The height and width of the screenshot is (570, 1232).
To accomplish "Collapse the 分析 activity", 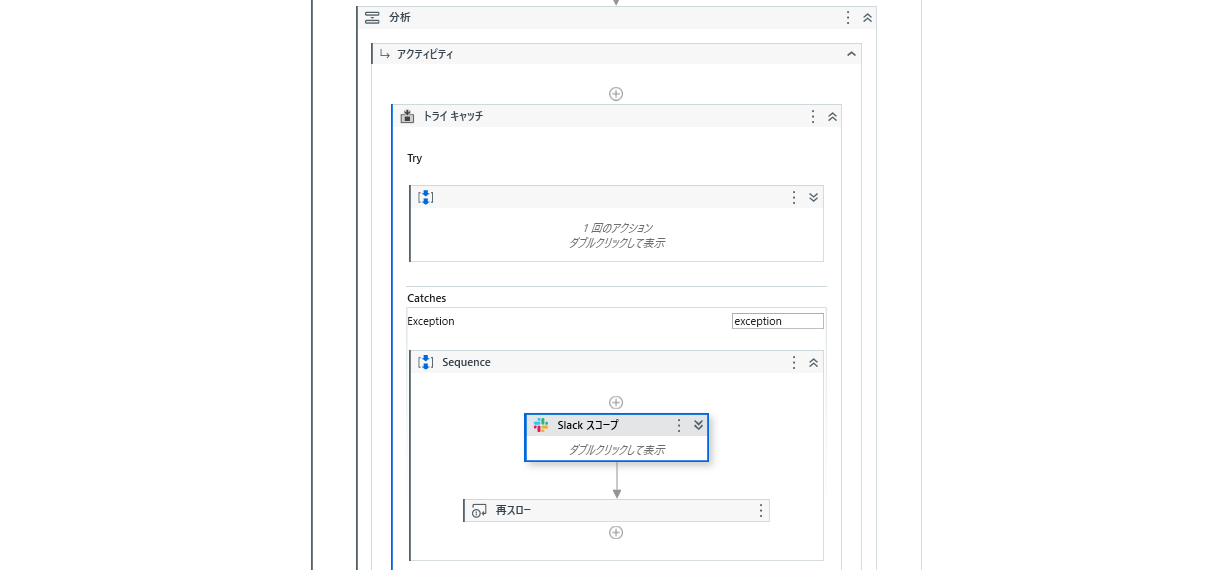I will point(867,17).
